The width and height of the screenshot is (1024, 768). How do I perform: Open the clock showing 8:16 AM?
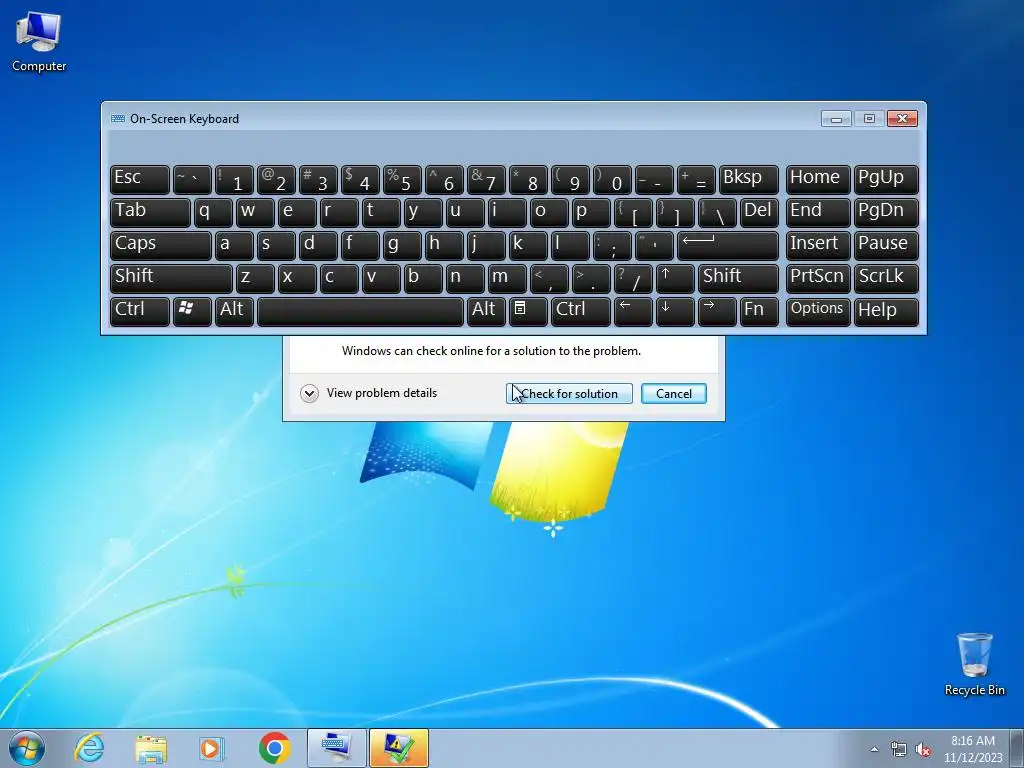coord(973,748)
